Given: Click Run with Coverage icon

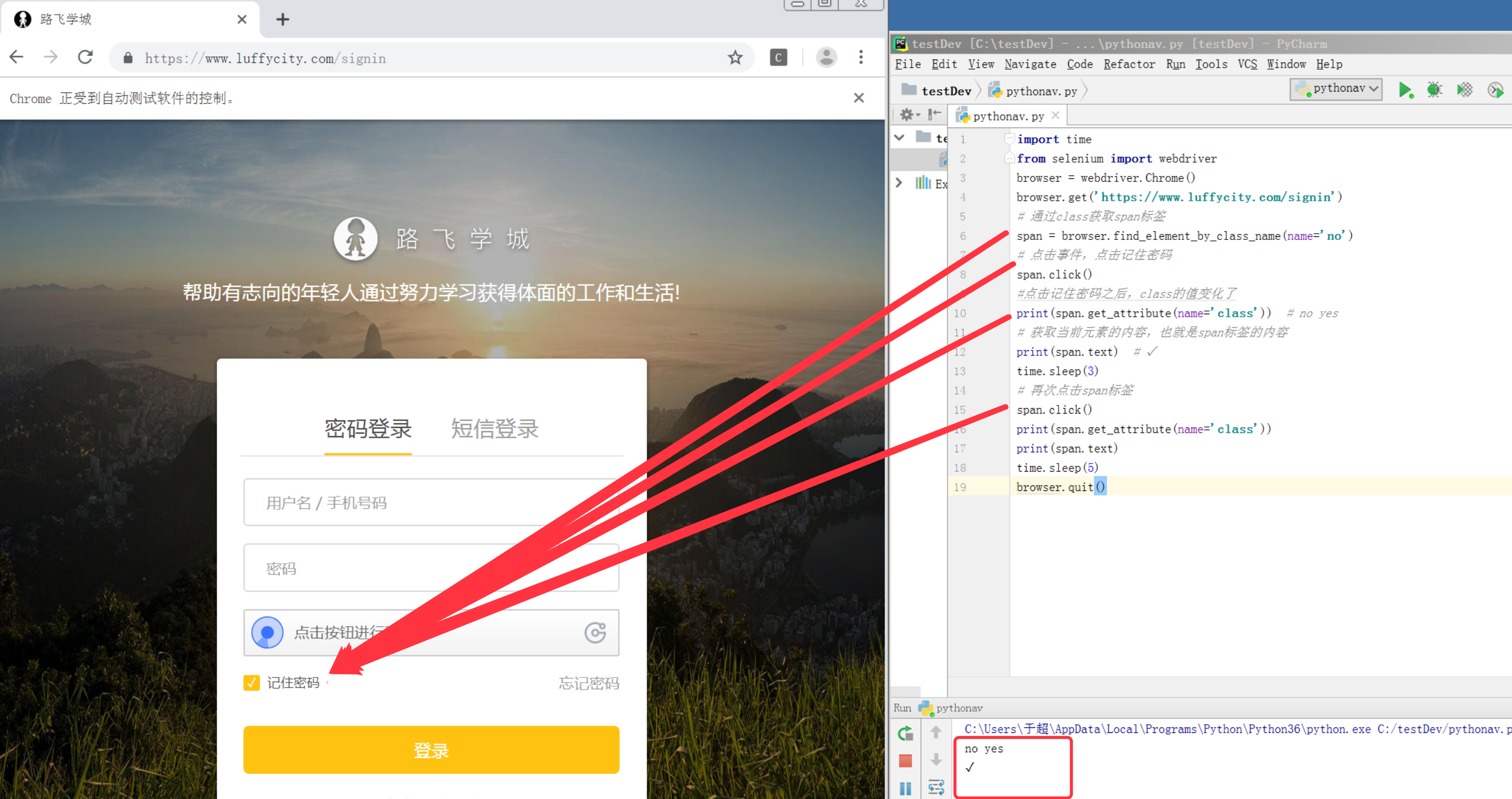Looking at the screenshot, I should coord(1464,90).
